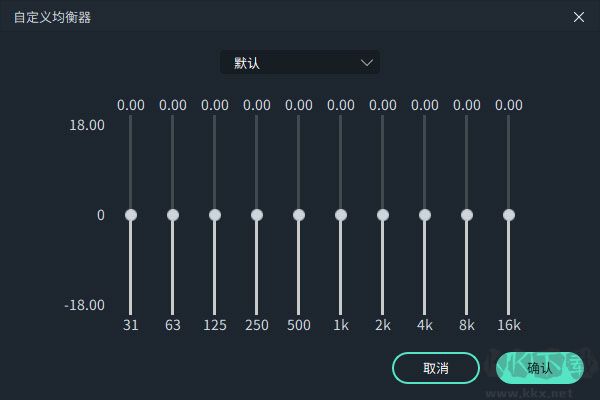Click the 125 Hz band slider handle
600x400 pixels.
(x=215, y=215)
